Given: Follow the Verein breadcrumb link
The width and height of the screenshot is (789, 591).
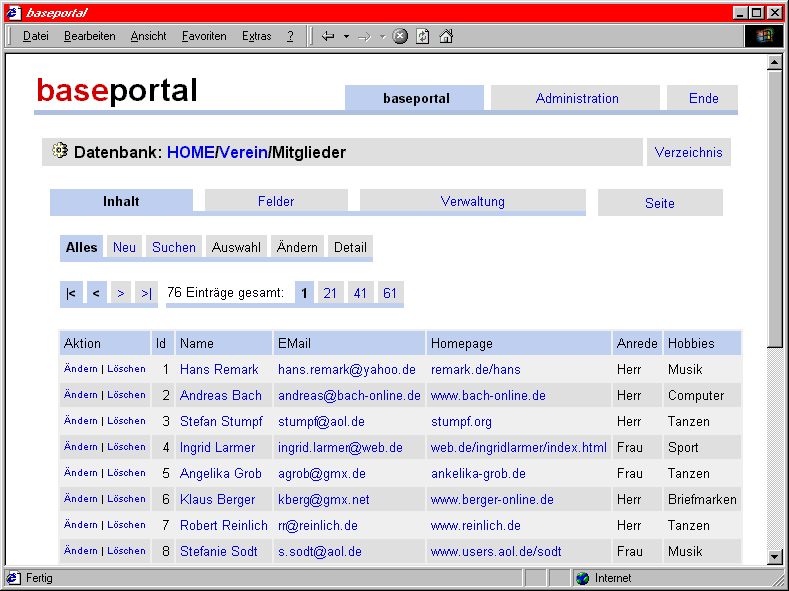Looking at the screenshot, I should pos(244,152).
